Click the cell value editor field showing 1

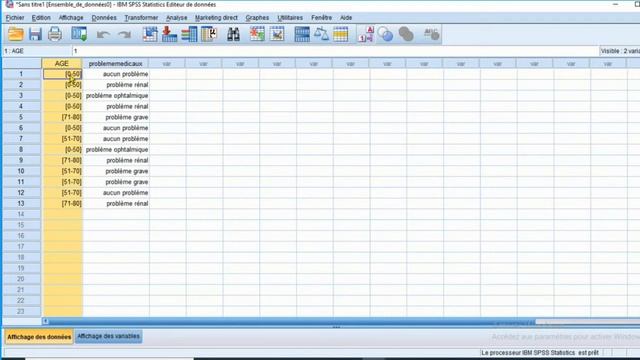click(335, 51)
